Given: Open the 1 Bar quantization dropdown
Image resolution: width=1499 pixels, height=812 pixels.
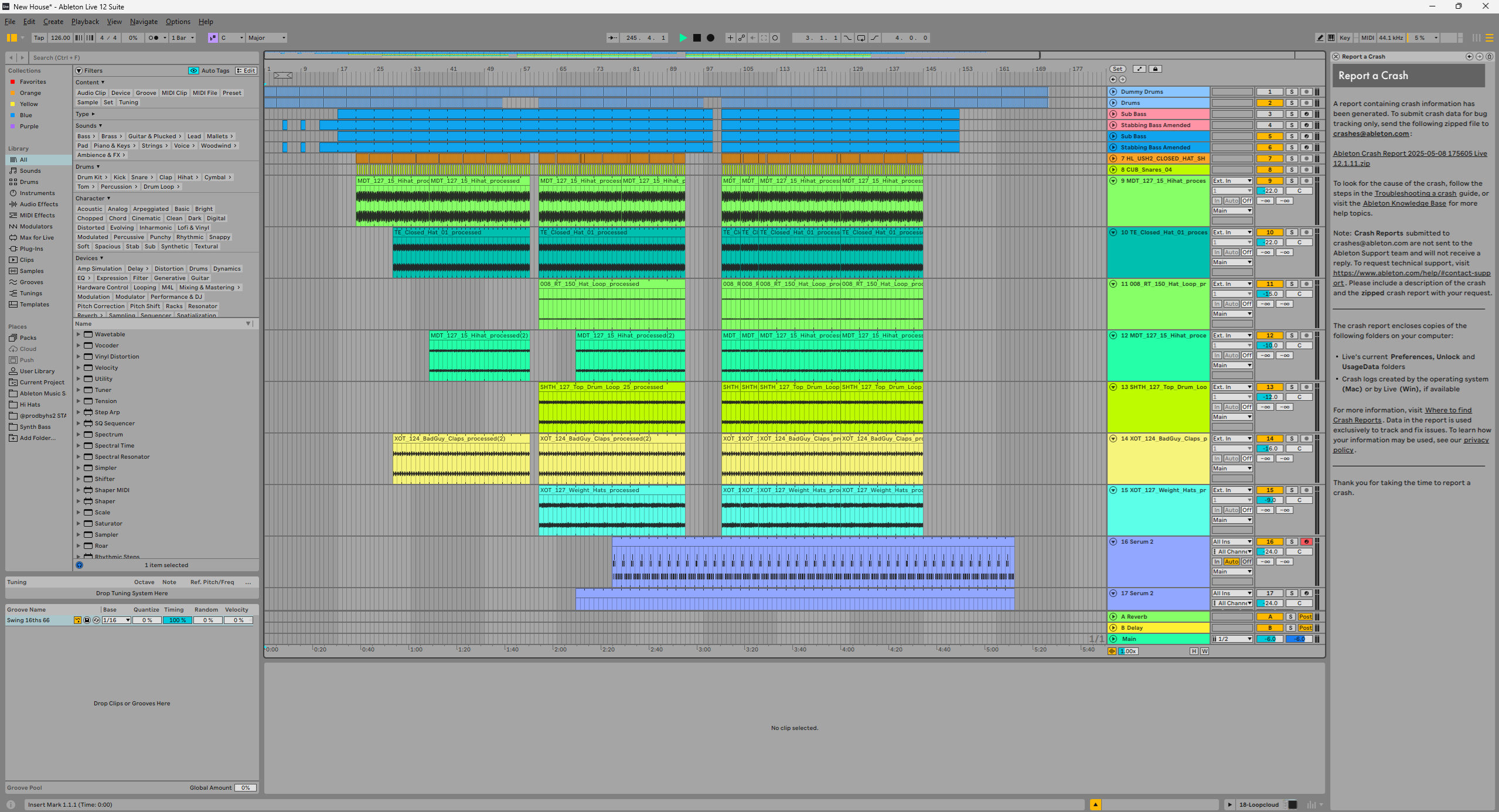Looking at the screenshot, I should click(x=183, y=38).
